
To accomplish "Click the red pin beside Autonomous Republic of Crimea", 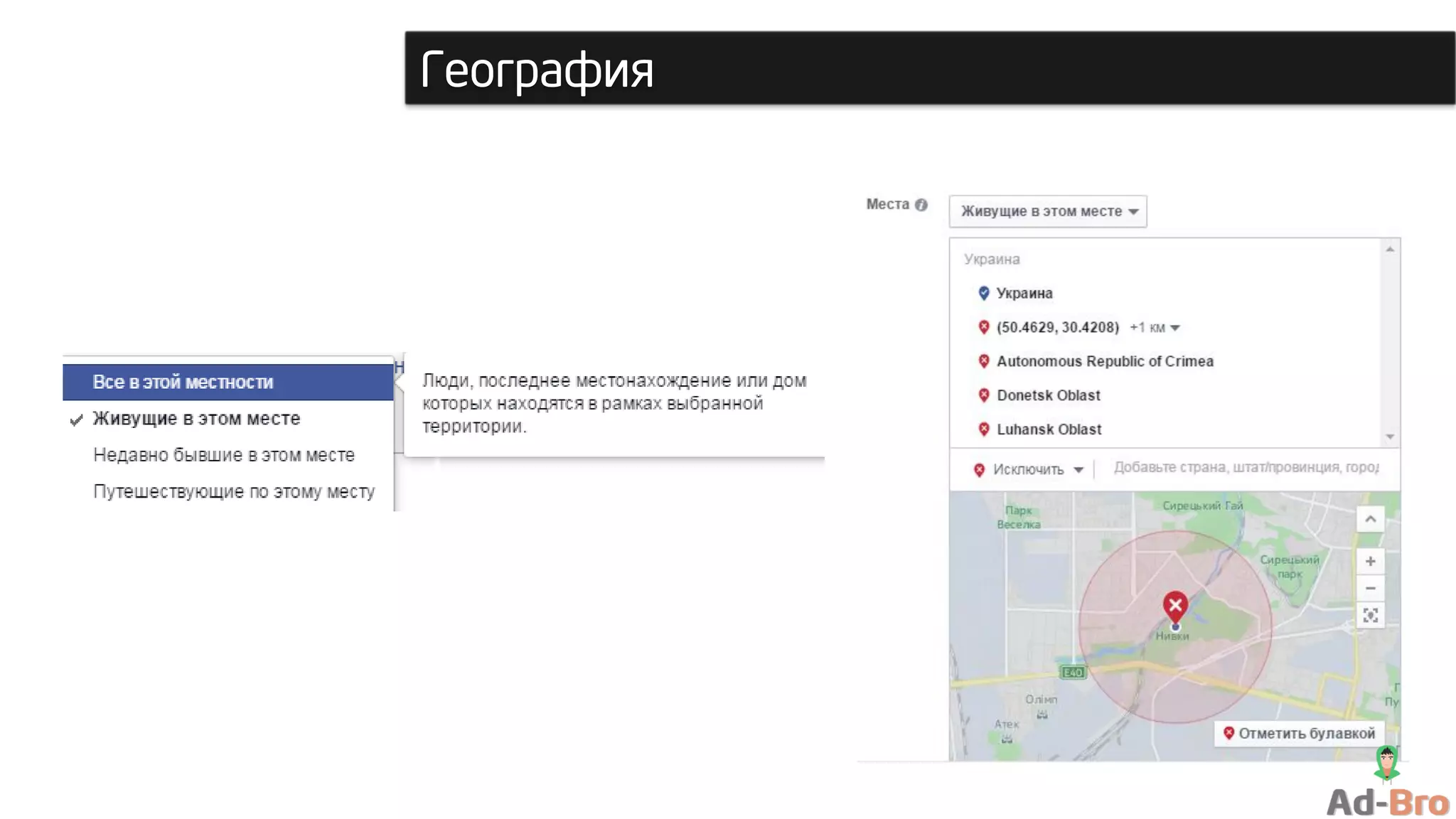I will tap(984, 361).
